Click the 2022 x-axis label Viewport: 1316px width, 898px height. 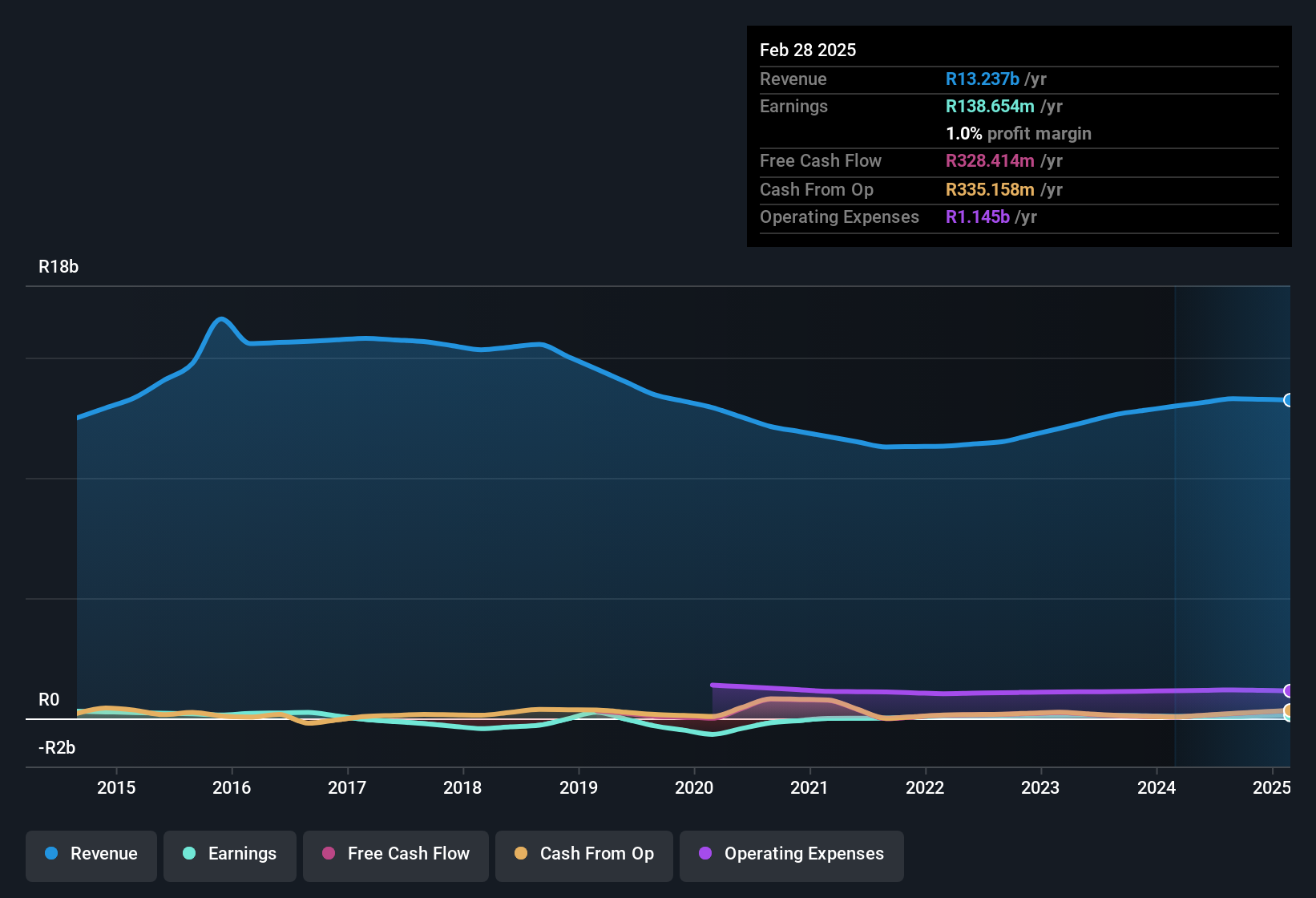925,787
